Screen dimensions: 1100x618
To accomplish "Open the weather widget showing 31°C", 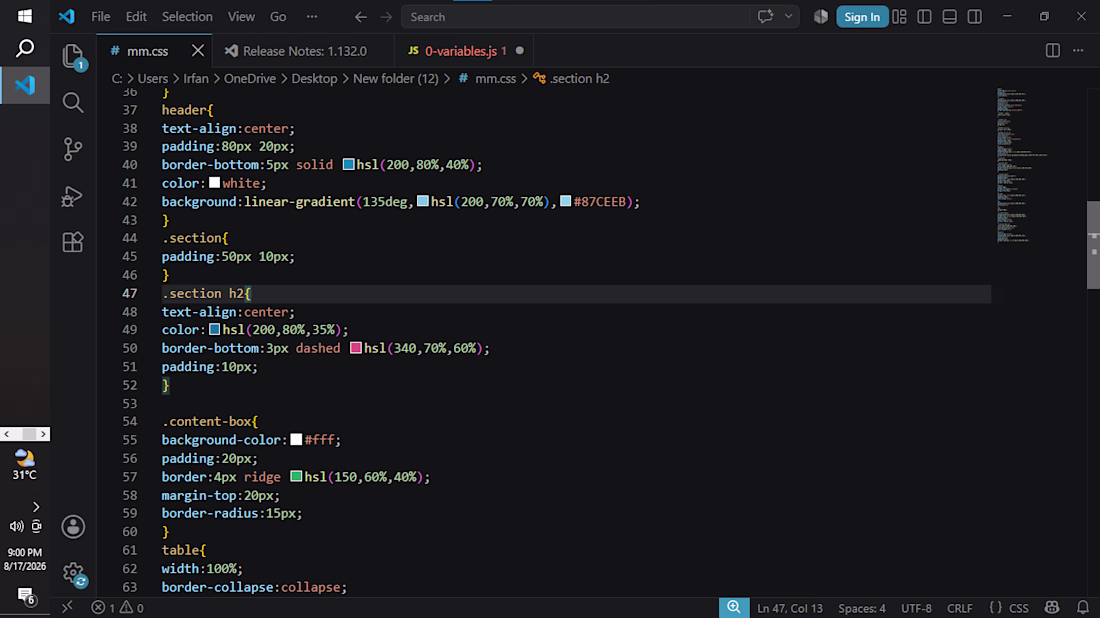I will tap(25, 465).
